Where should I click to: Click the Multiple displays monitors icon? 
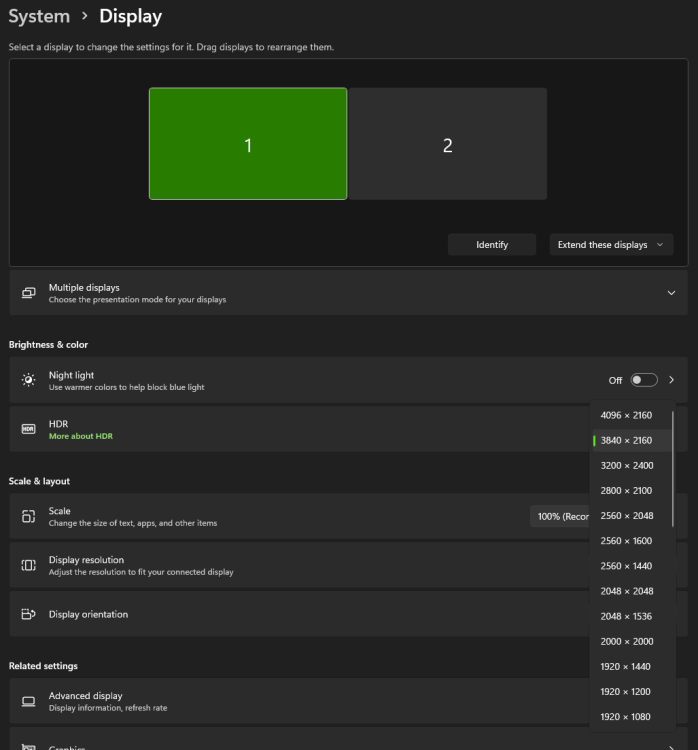coord(29,293)
